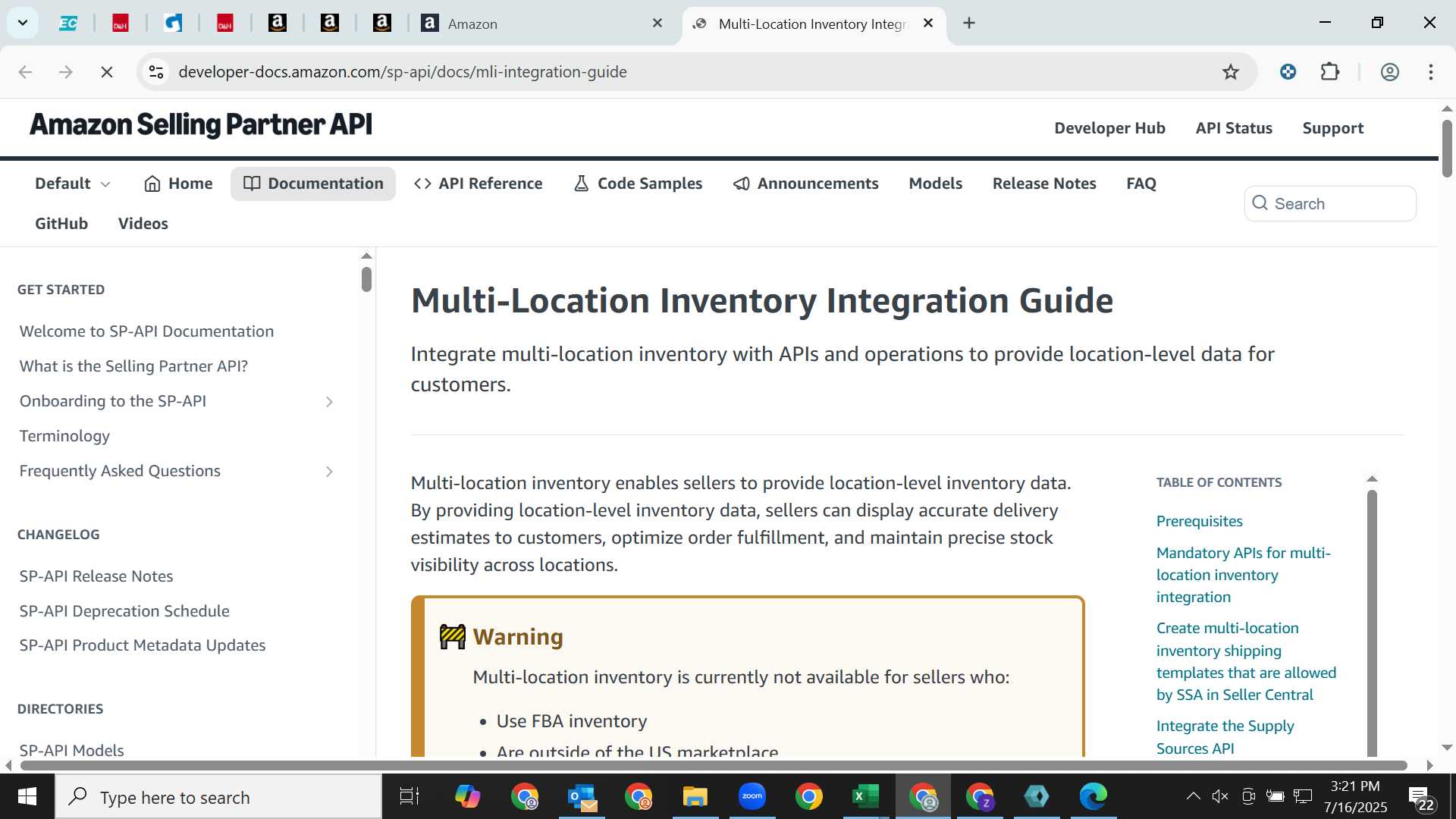Open Task View from taskbar
Viewport: 1456px width, 819px height.
409,797
